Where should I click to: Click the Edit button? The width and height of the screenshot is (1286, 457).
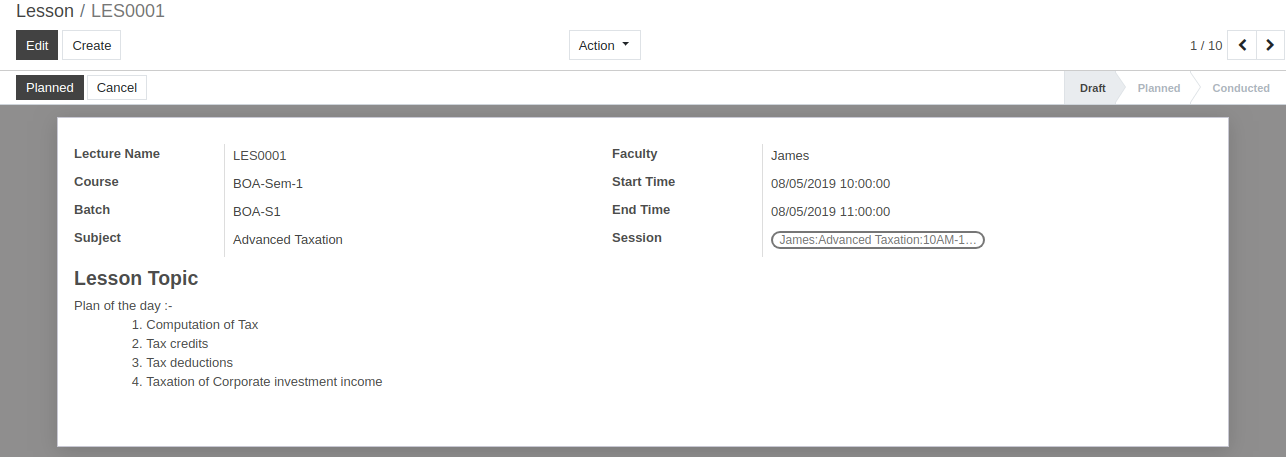[37, 45]
